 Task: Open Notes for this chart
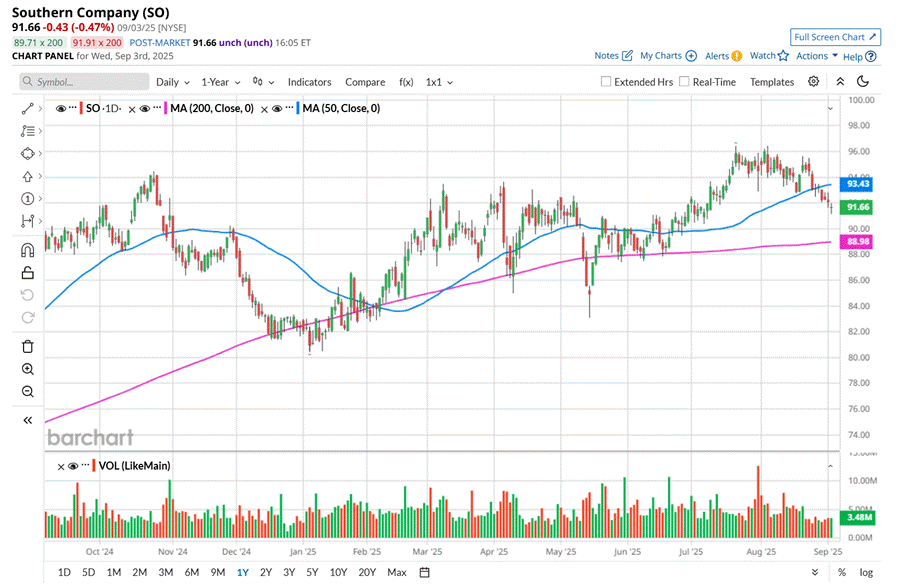(x=613, y=56)
